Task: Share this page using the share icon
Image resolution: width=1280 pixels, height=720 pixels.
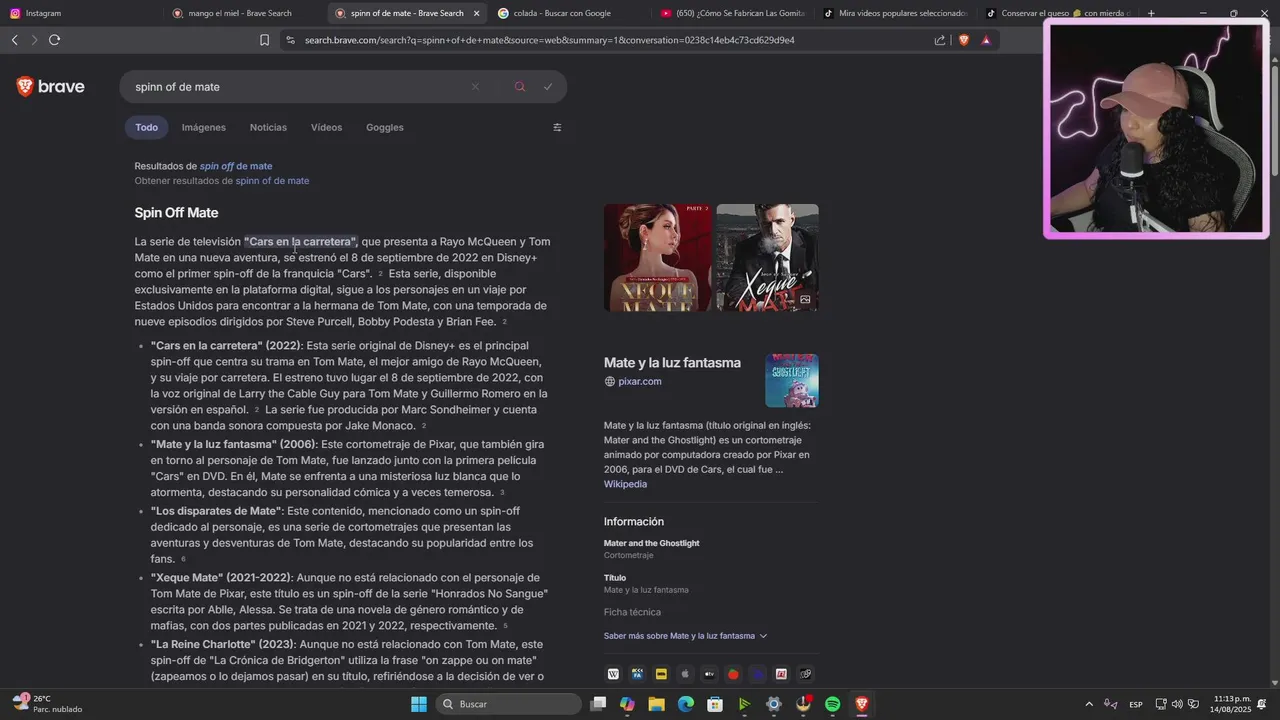Action: (940, 40)
